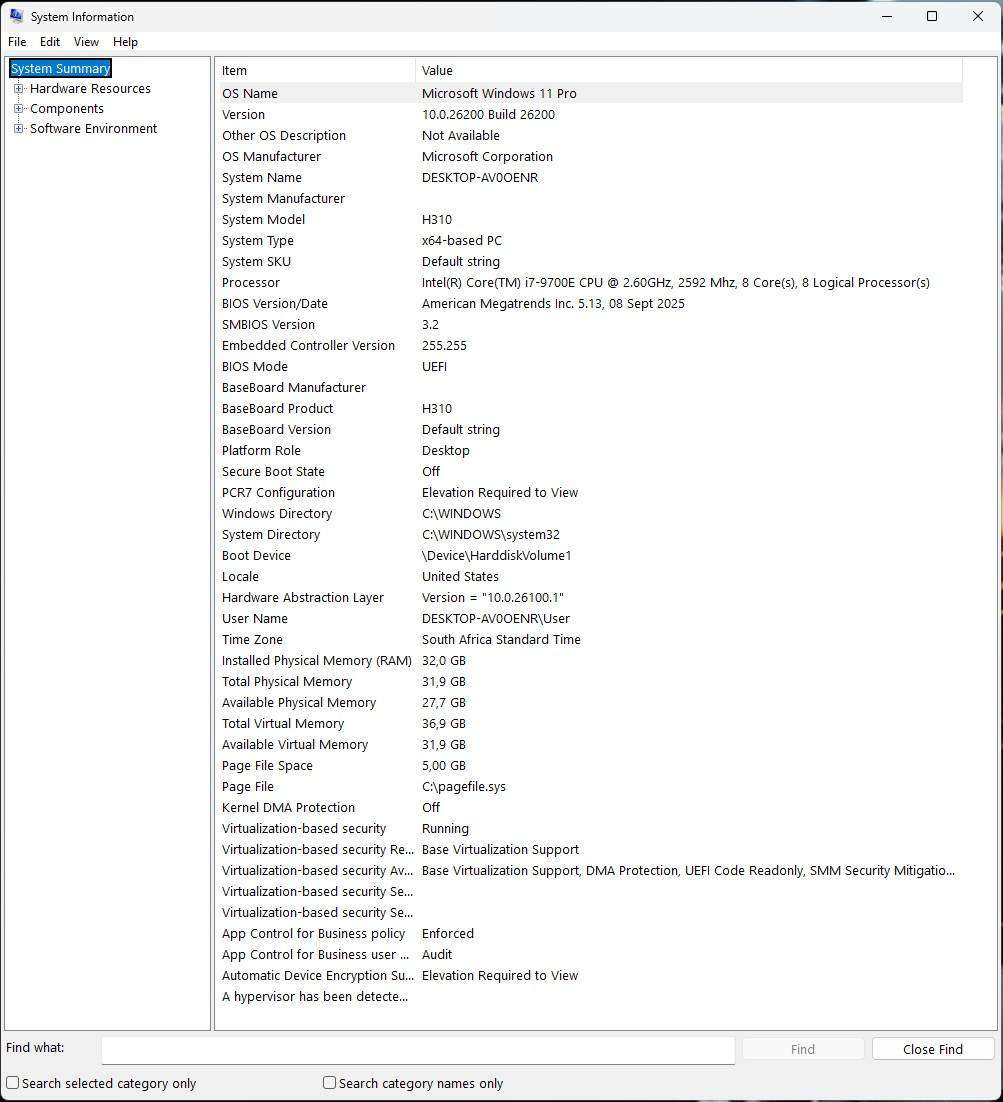The image size is (1003, 1102).
Task: Open the File menu
Action: [17, 42]
